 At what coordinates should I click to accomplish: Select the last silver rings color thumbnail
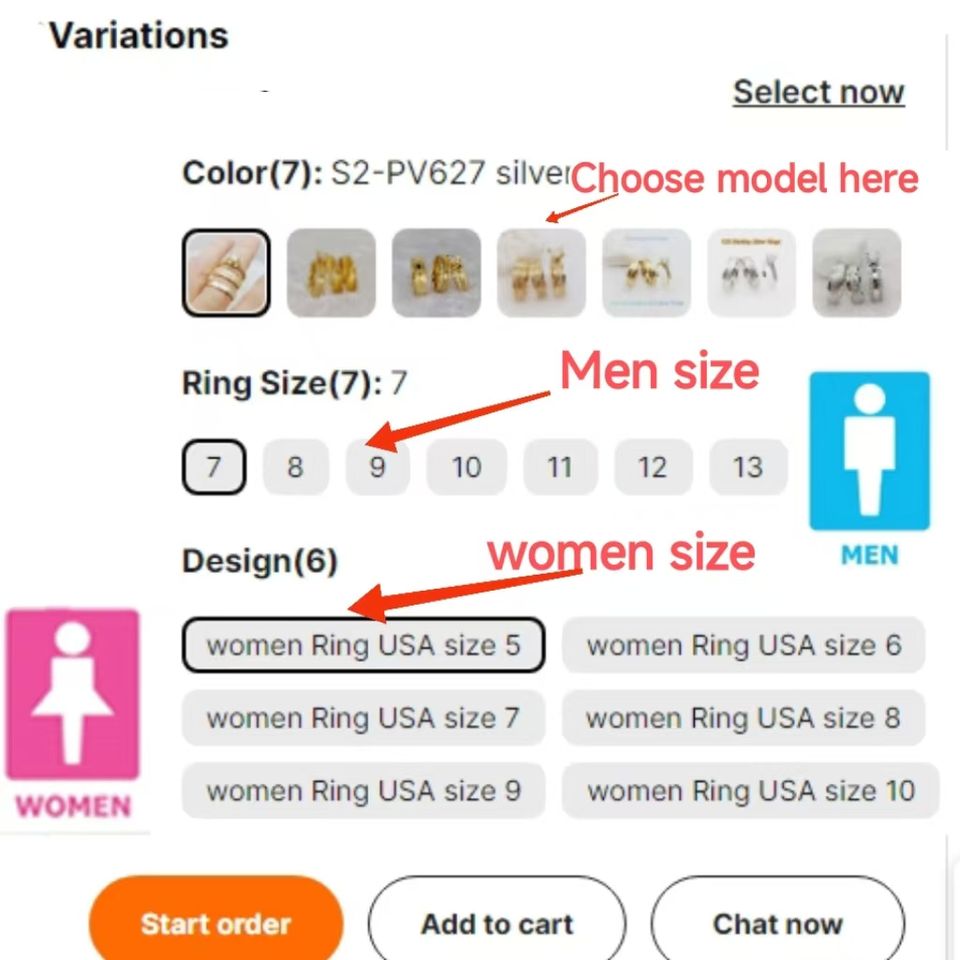[x=857, y=273]
